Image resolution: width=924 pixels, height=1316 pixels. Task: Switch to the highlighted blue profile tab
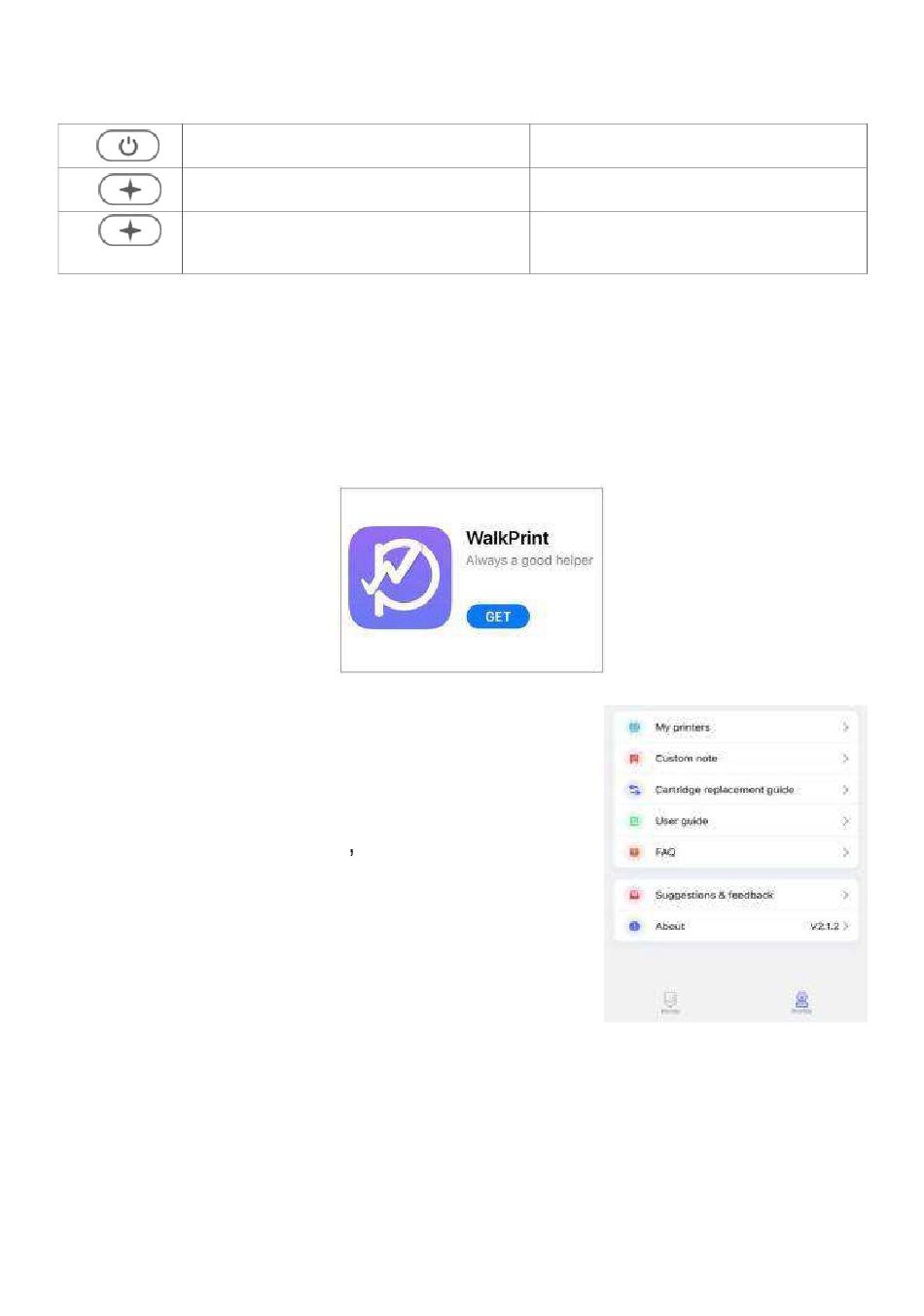pyautogui.click(x=801, y=1002)
